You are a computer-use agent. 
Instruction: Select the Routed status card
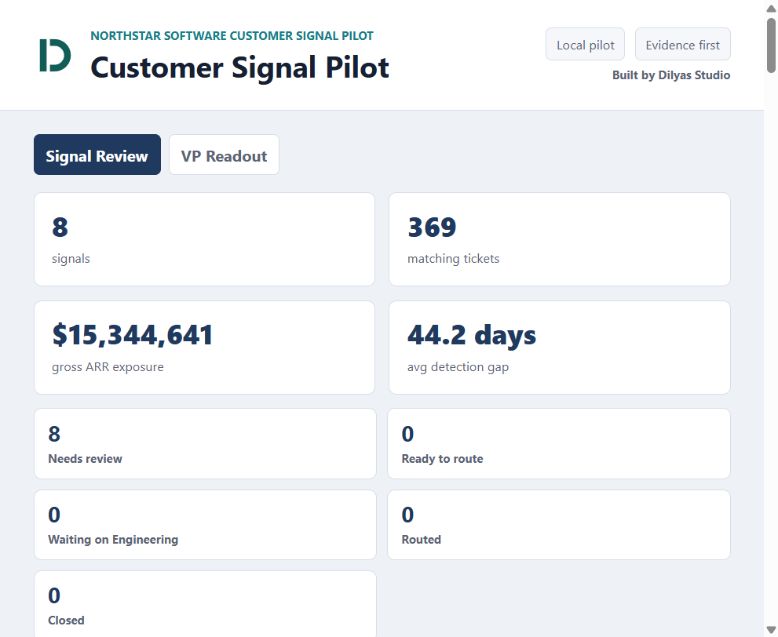(x=559, y=524)
